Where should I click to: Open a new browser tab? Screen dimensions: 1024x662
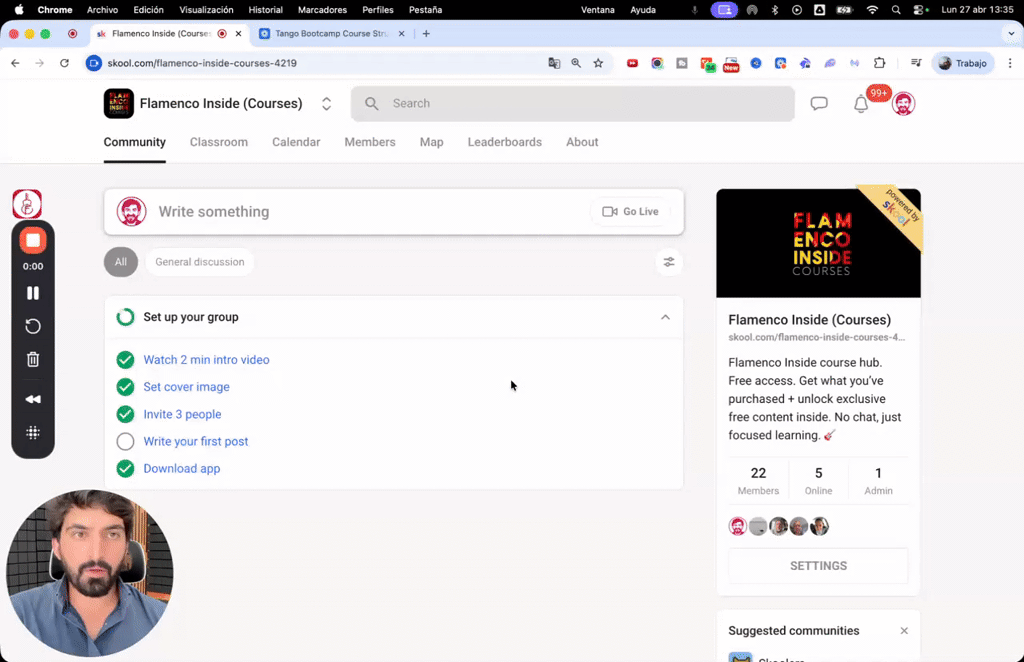[x=426, y=33]
